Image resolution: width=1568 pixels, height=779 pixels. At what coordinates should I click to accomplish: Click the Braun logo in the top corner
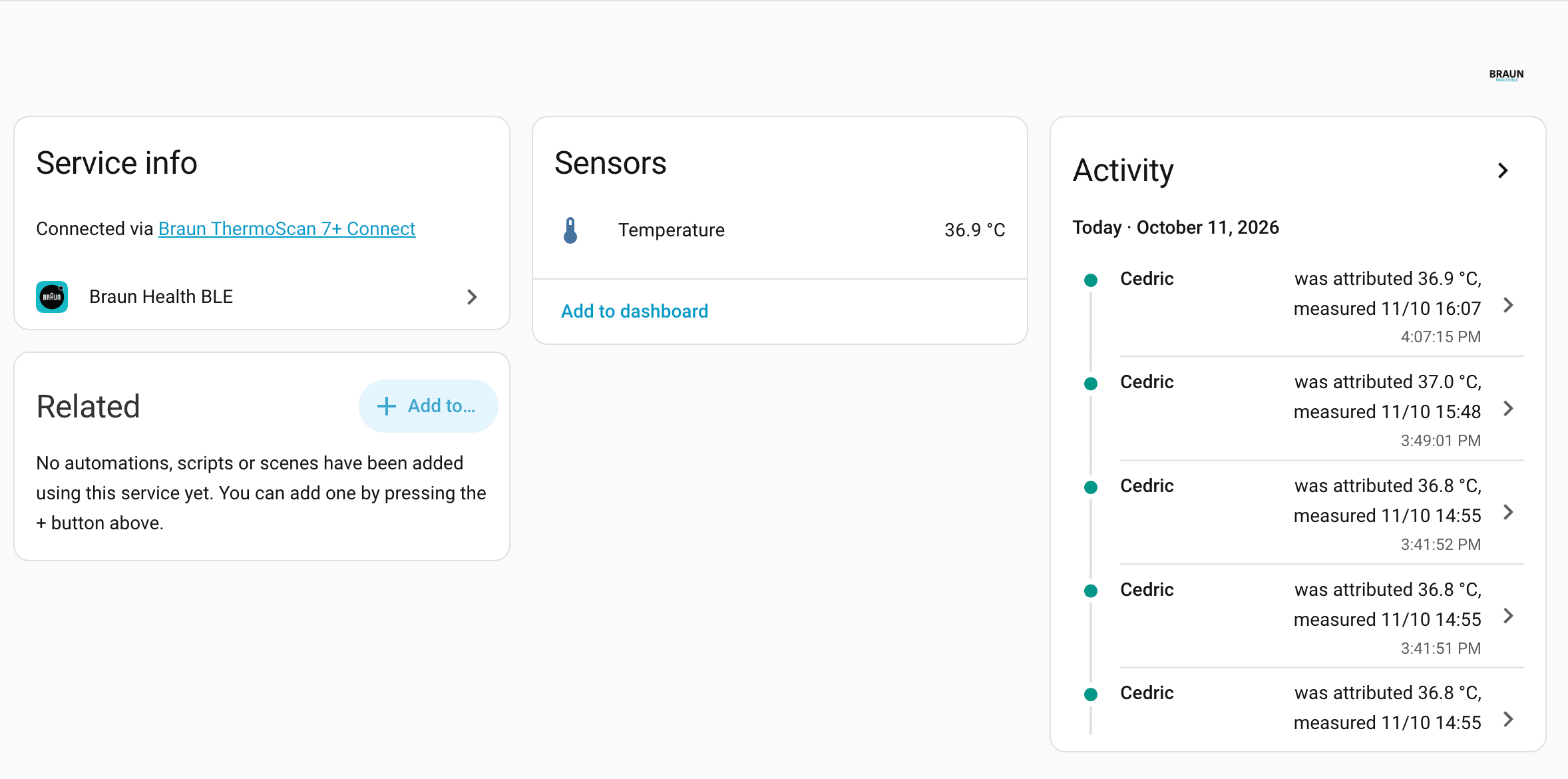[1506, 75]
